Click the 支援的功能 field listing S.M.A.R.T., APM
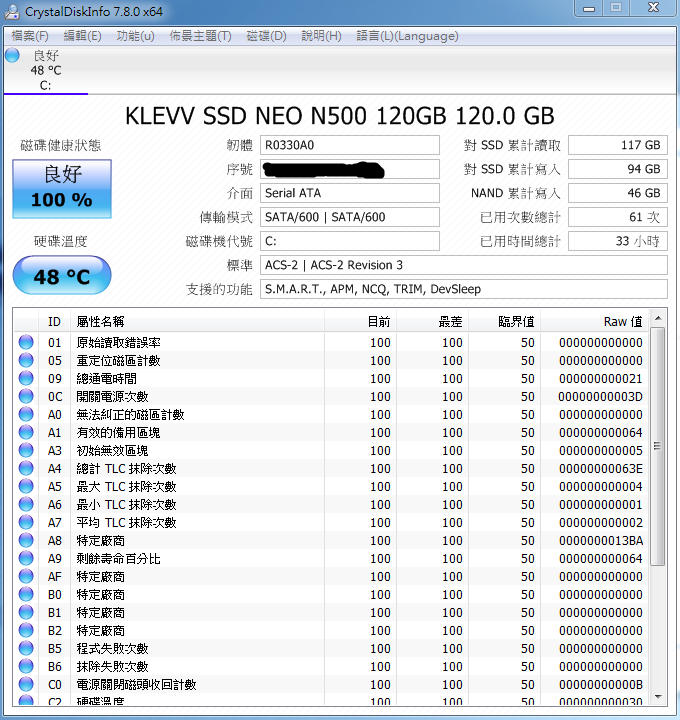 (464, 289)
